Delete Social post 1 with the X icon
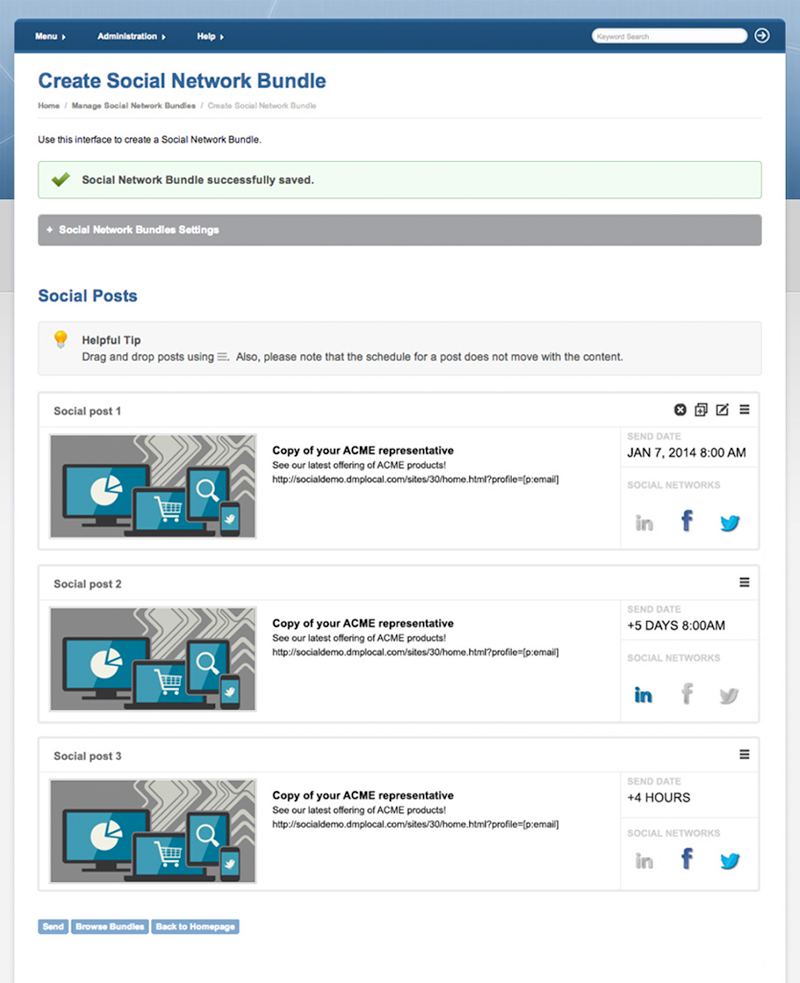Image resolution: width=800 pixels, height=983 pixels. click(x=680, y=410)
